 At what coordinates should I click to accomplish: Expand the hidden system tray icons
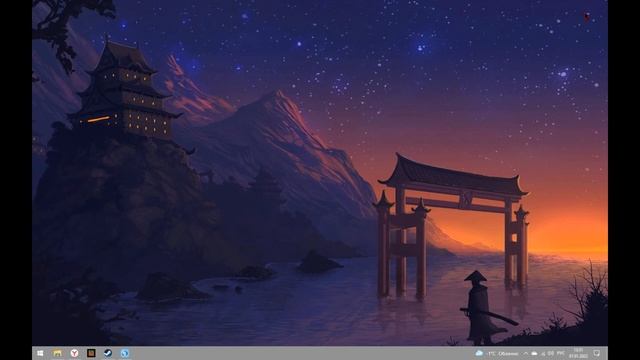(526, 353)
